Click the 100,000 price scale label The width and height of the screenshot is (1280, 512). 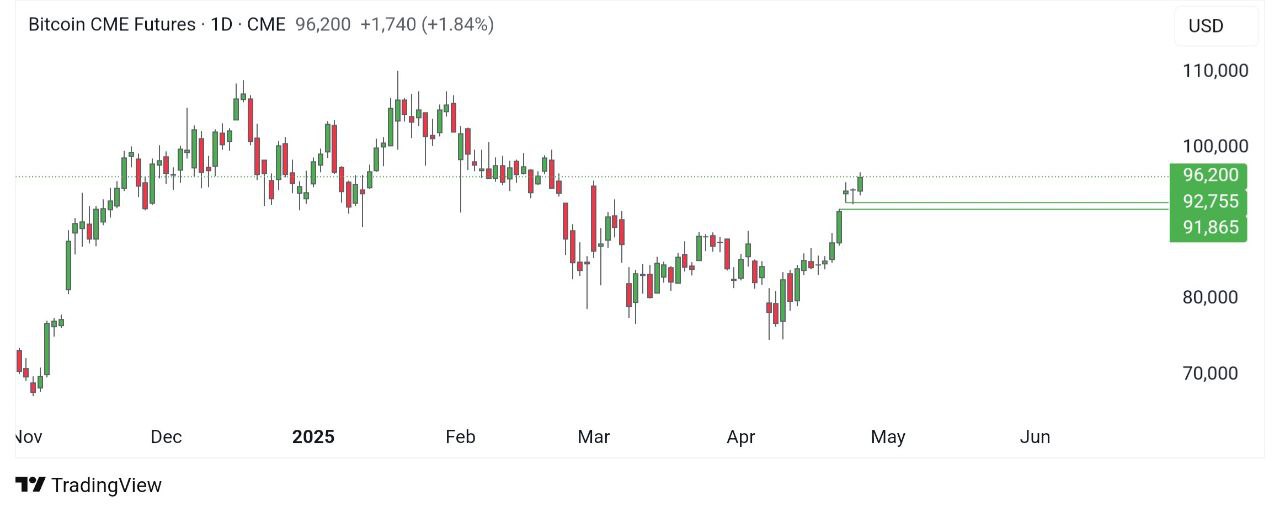point(1215,146)
